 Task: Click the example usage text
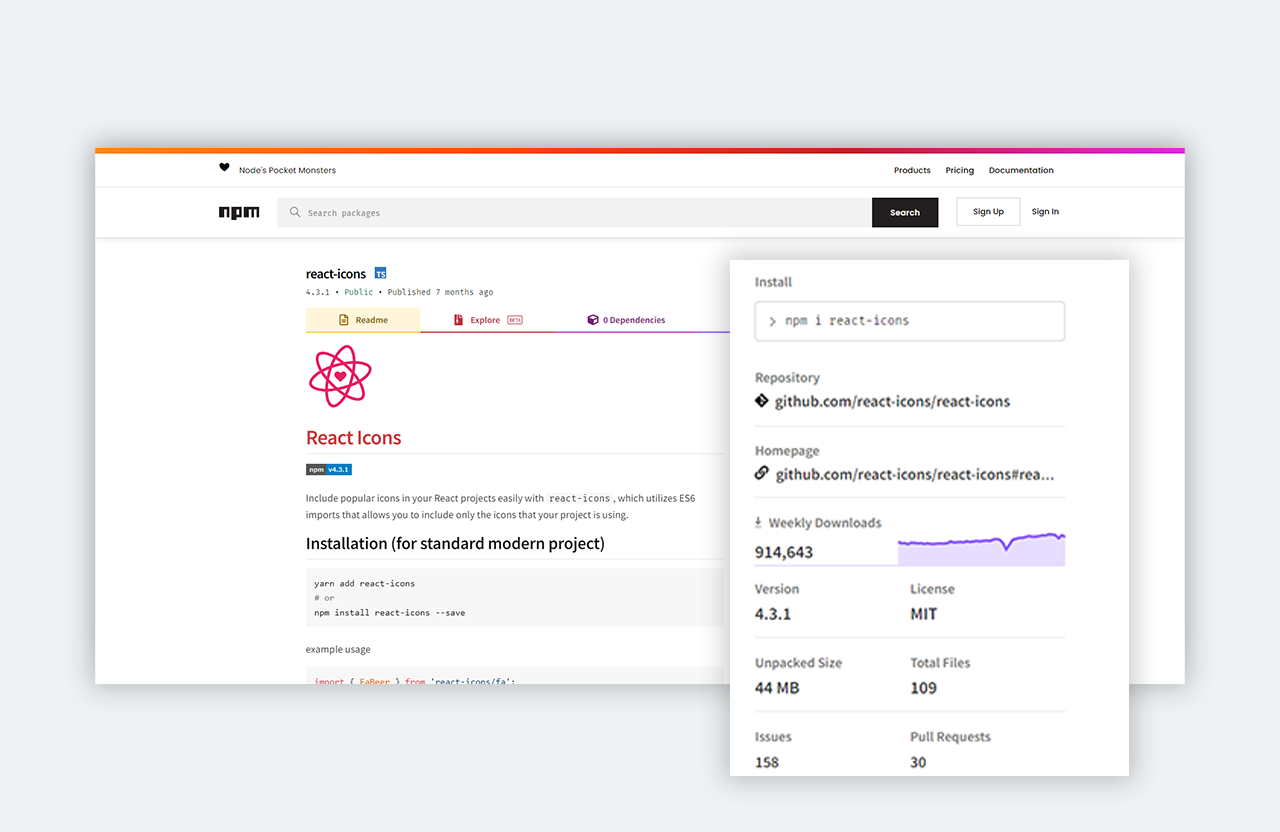(338, 649)
